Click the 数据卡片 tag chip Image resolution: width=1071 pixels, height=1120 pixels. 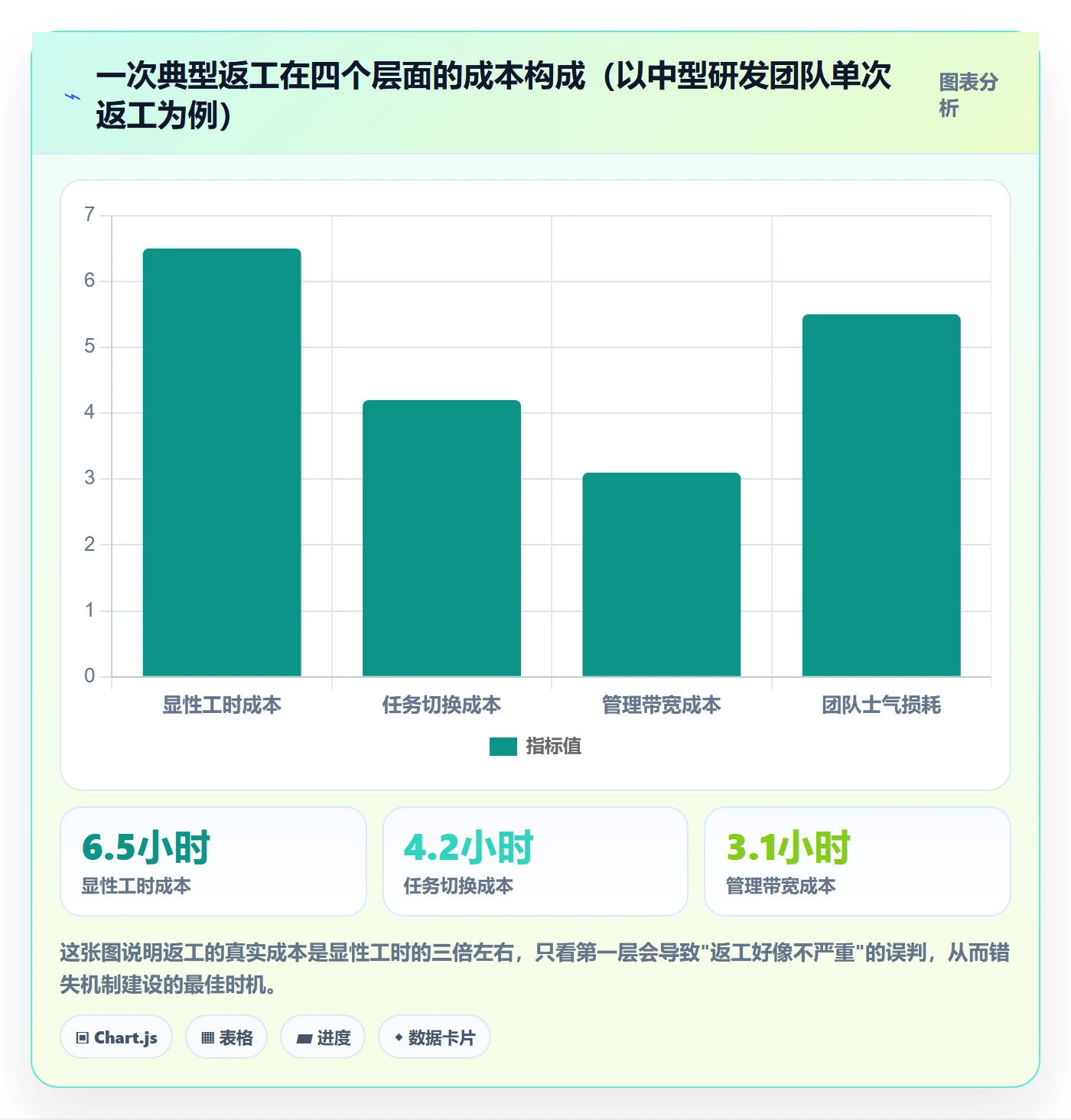coord(435,1037)
